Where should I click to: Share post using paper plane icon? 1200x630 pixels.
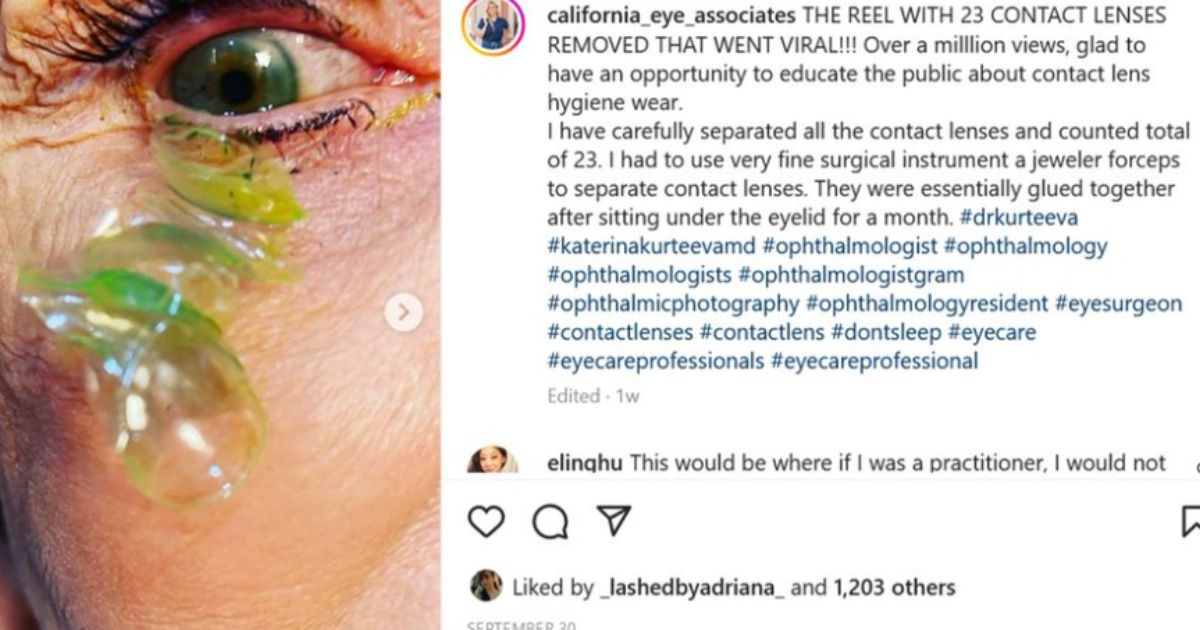(x=613, y=520)
